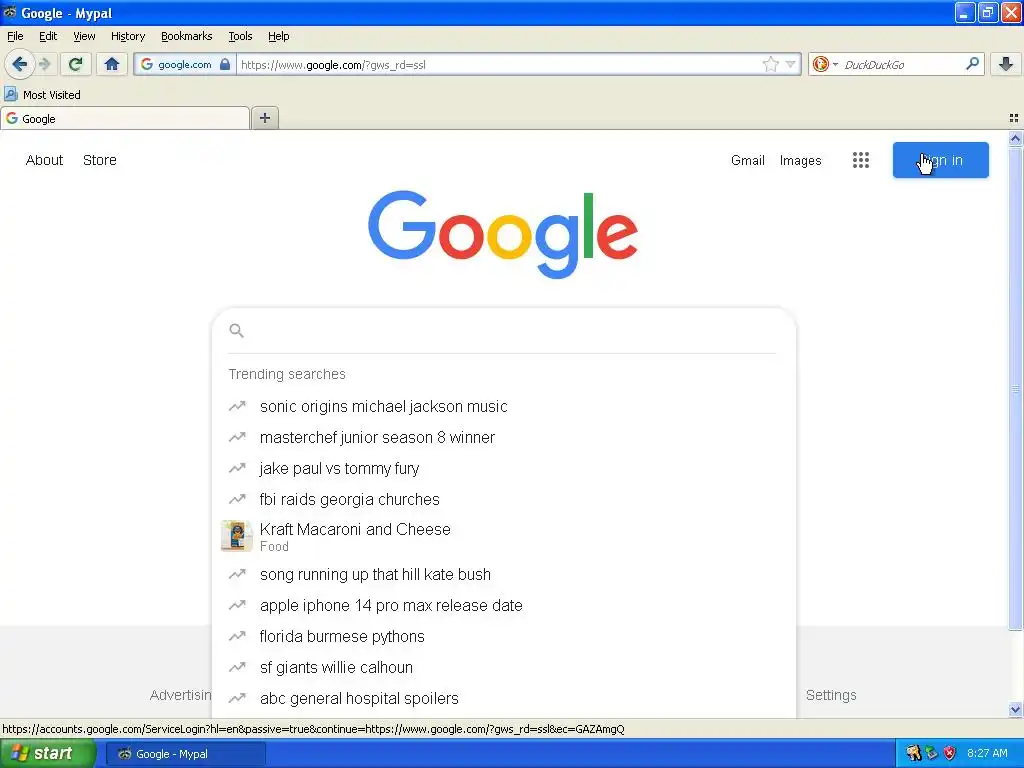This screenshot has height=768, width=1024.
Task: Click the page scrollbar up arrow
Action: point(1015,138)
